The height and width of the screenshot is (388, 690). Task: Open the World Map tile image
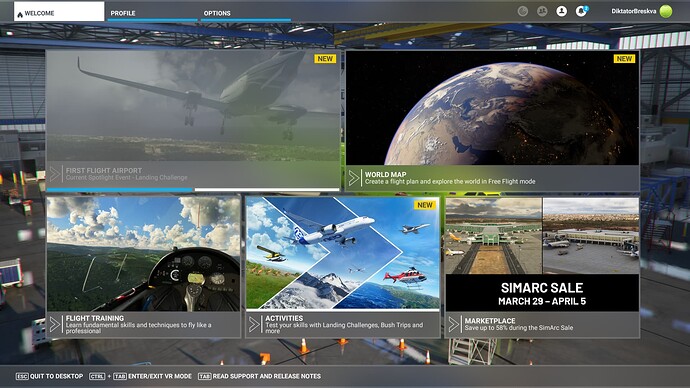(492, 108)
